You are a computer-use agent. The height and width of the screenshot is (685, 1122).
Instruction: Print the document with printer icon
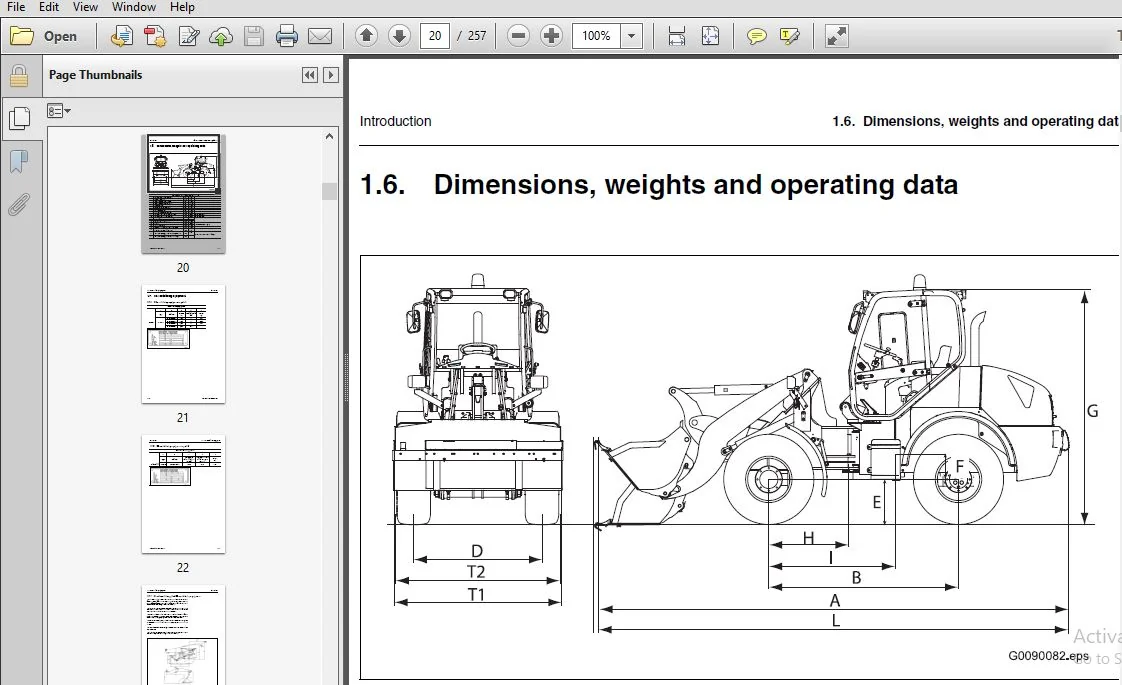287,36
